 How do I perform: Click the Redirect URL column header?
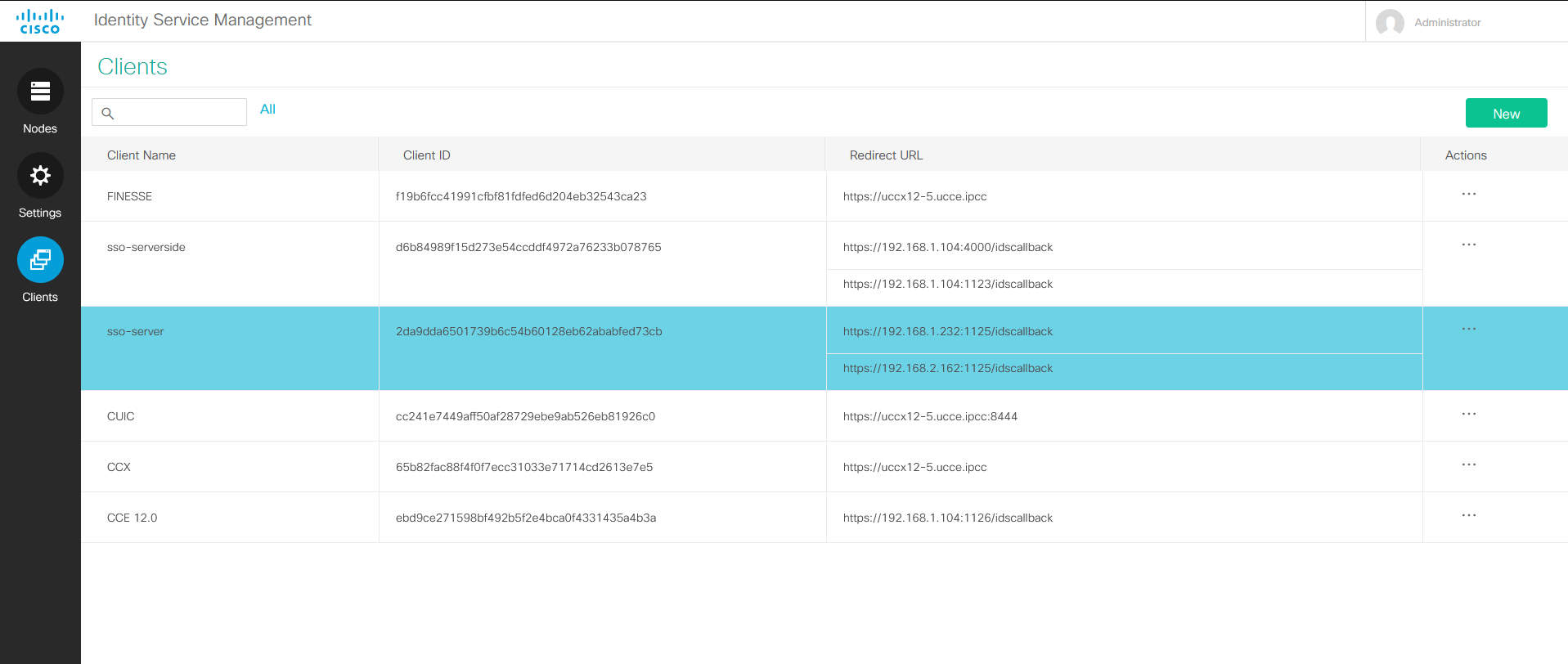(885, 155)
